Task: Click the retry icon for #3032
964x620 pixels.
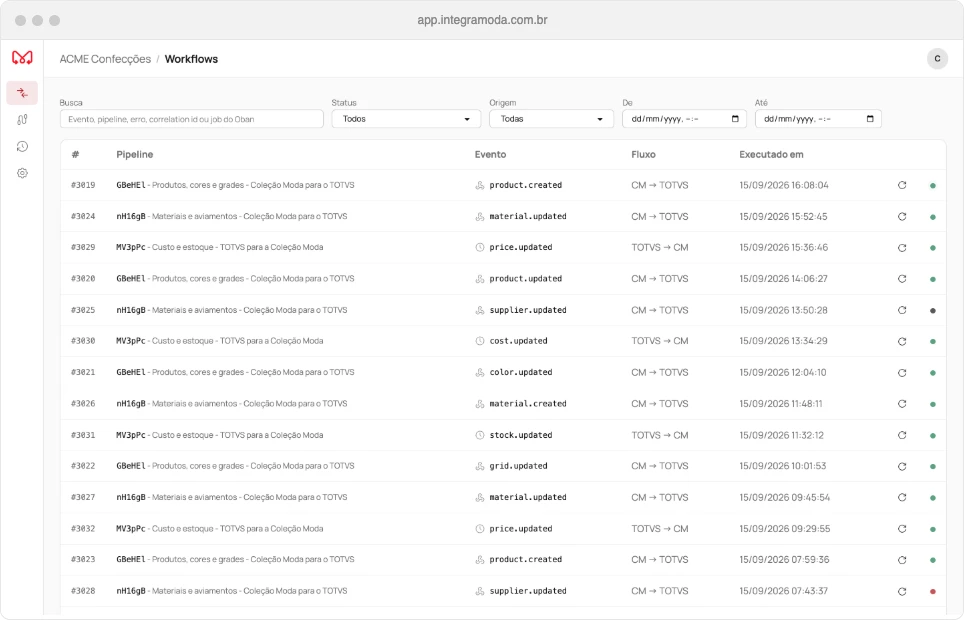Action: 902,528
